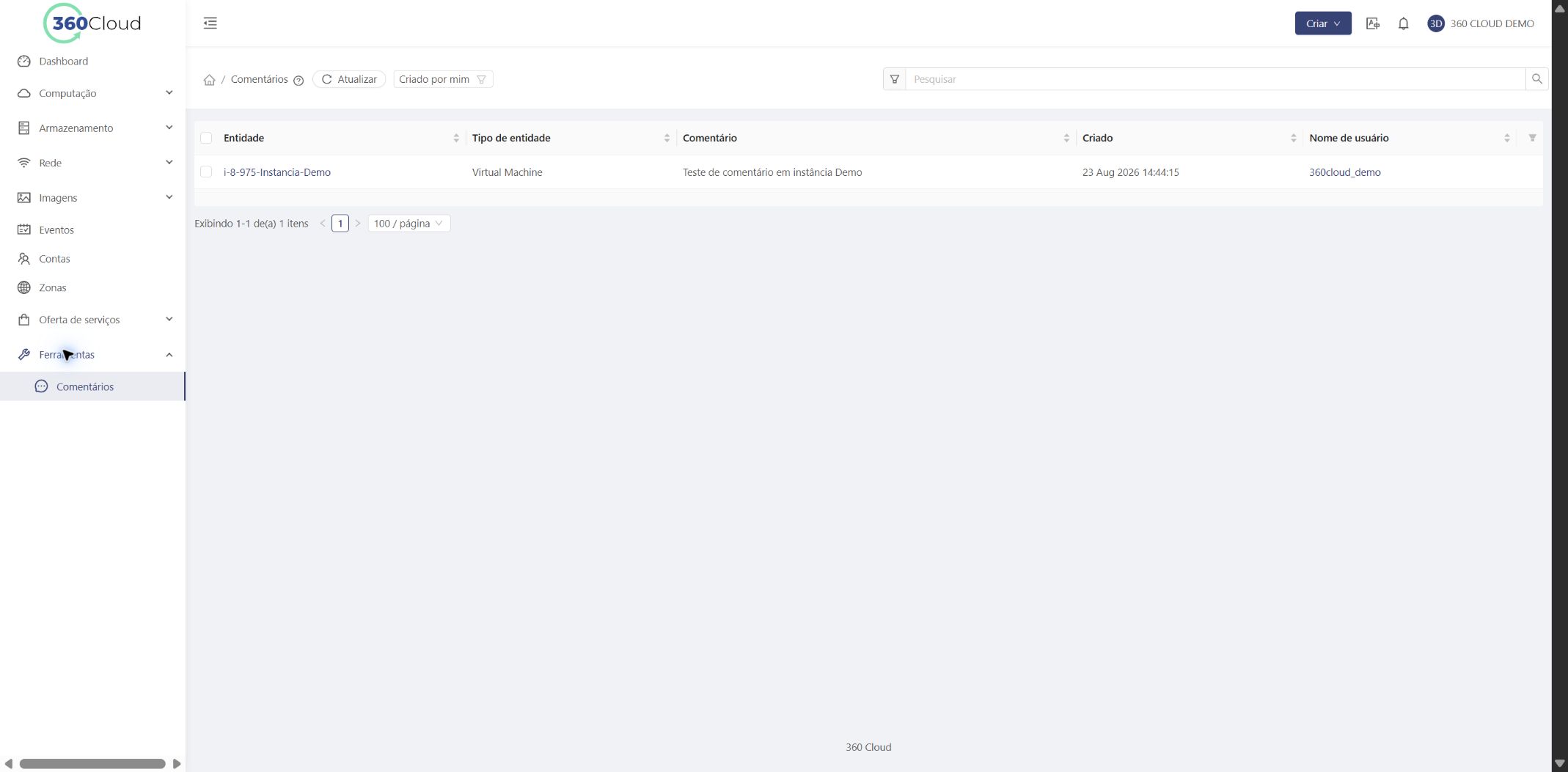Click the Pesquisar search field
The width and height of the screenshot is (1568, 772).
(x=1215, y=79)
